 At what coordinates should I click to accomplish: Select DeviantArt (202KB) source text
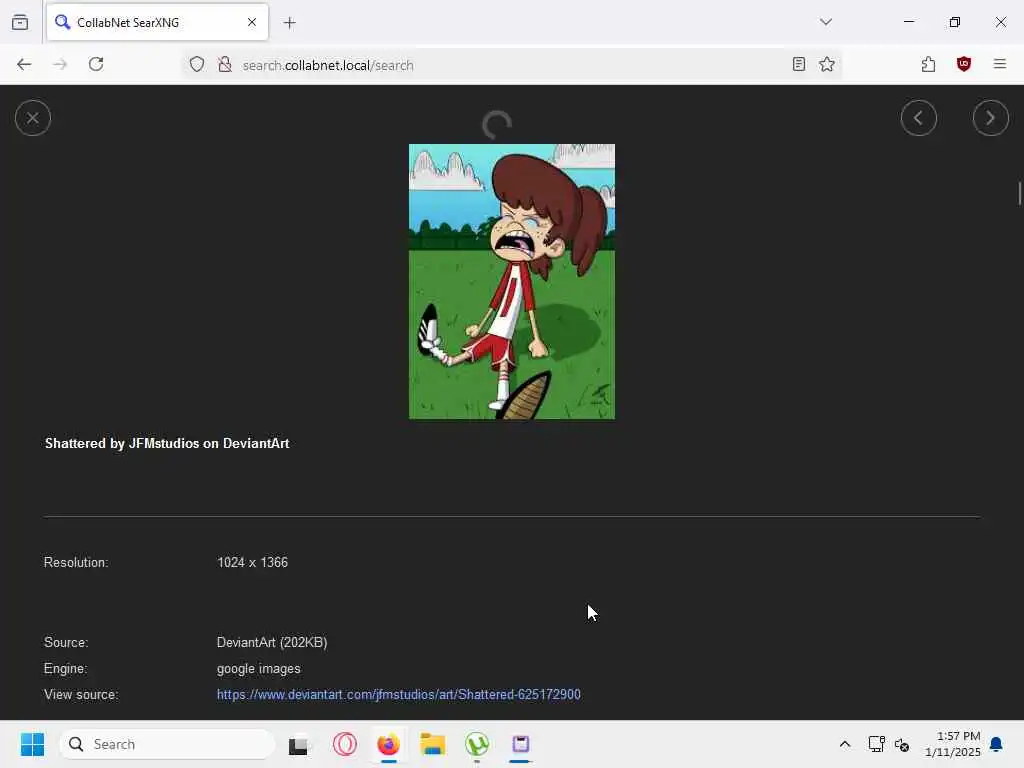(x=272, y=642)
